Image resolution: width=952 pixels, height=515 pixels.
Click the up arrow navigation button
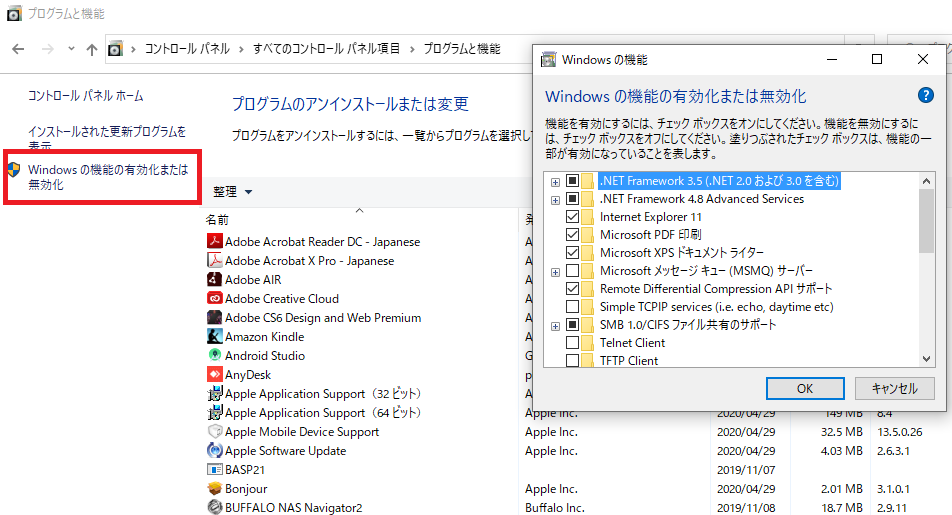click(92, 49)
